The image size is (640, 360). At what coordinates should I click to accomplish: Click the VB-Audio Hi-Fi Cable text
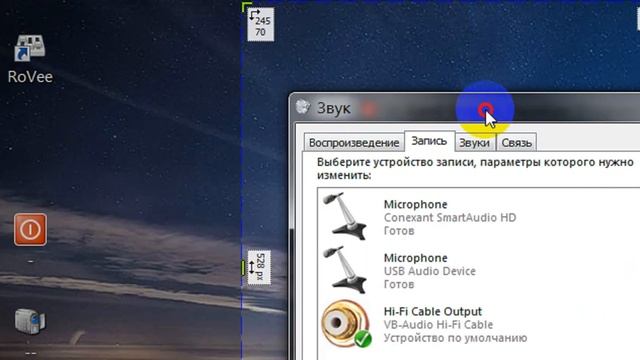(438, 325)
